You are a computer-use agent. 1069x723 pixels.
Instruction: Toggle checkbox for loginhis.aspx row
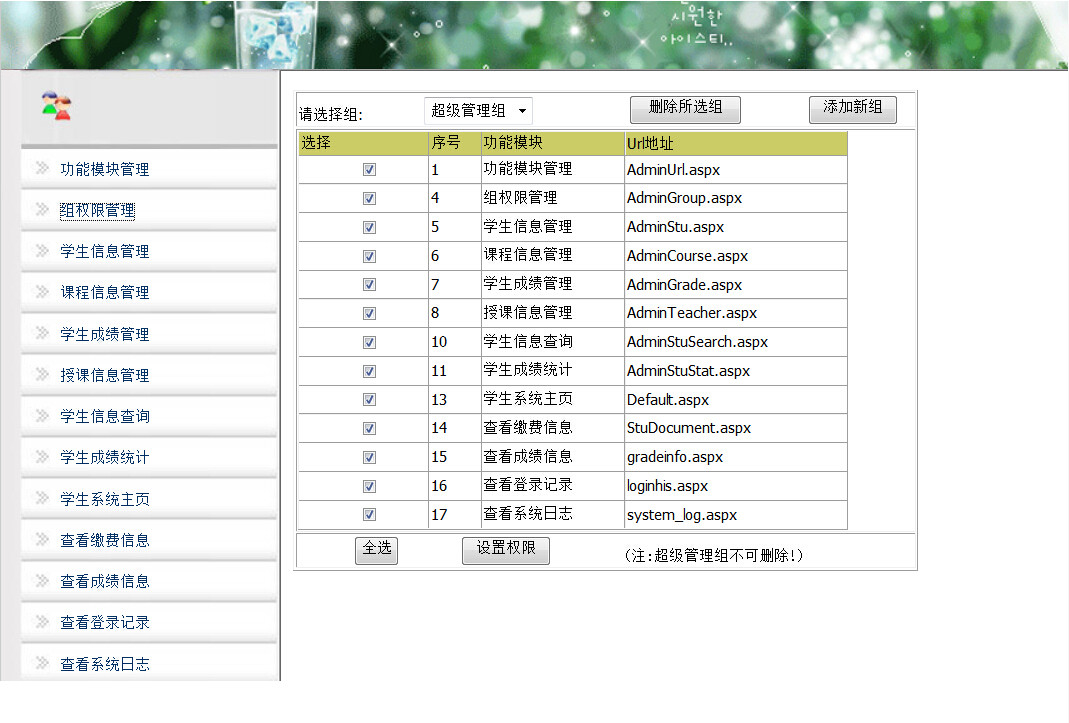(370, 486)
